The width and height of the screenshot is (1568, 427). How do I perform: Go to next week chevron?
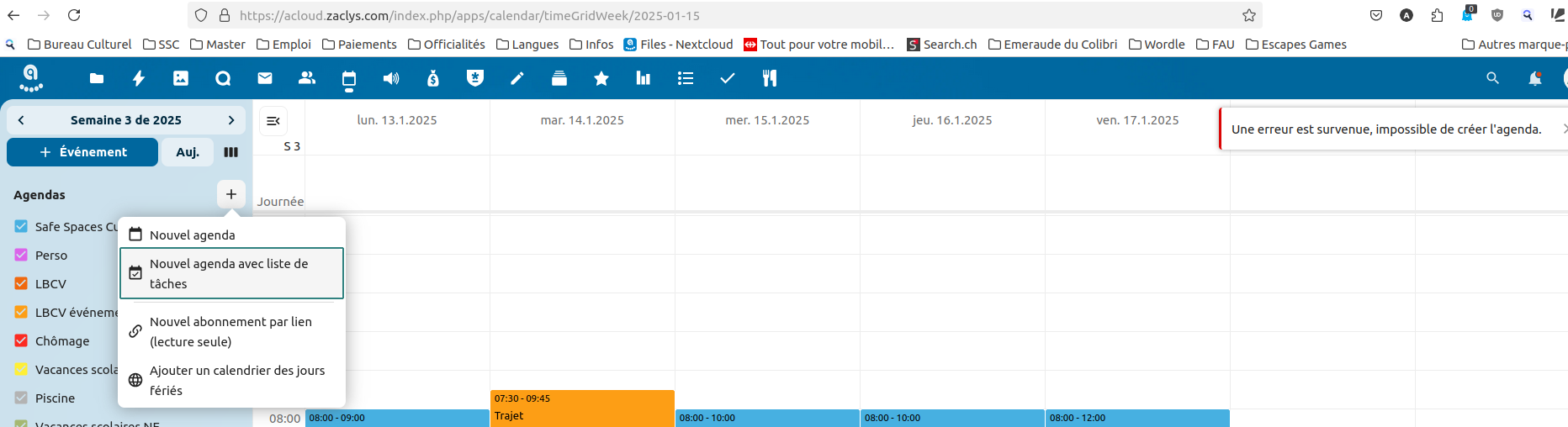click(x=231, y=120)
